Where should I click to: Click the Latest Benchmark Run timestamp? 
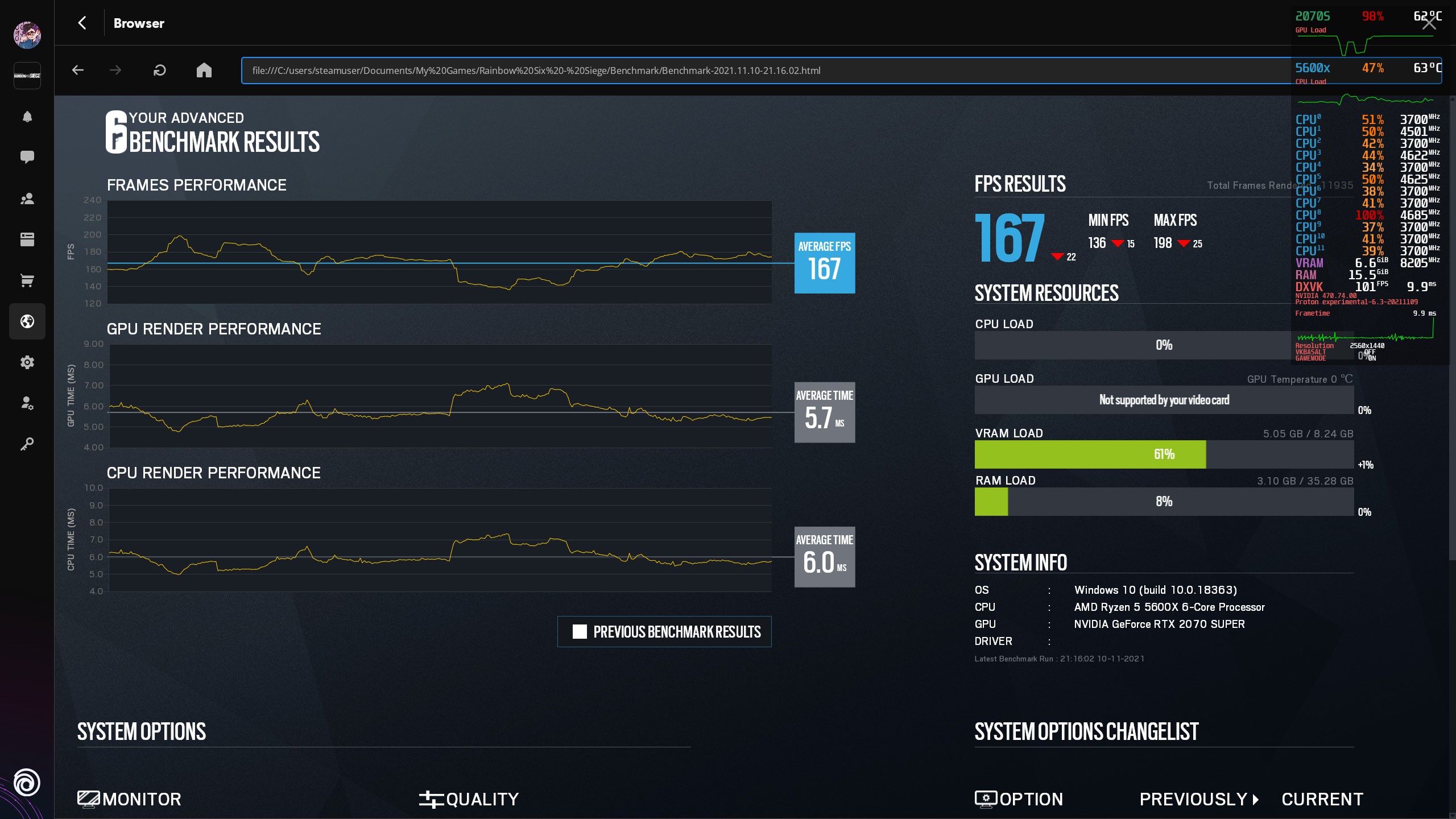point(1060,659)
